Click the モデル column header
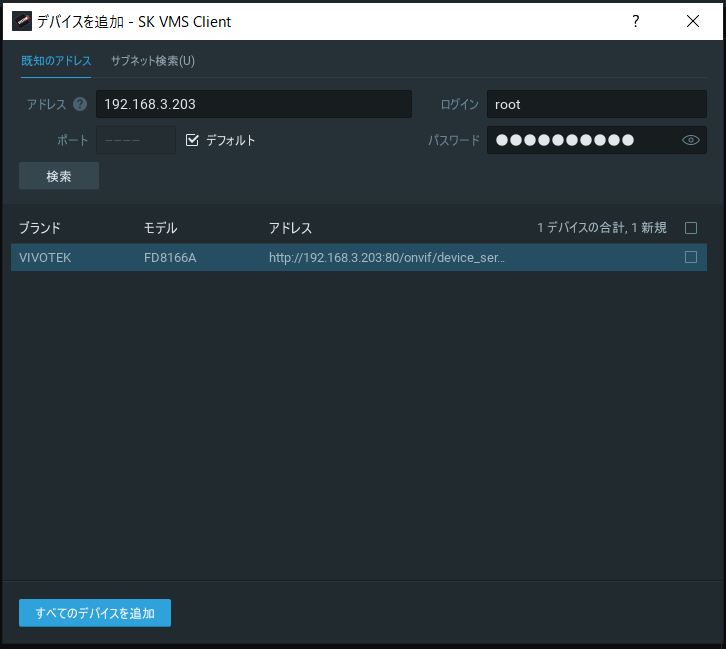 [160, 228]
